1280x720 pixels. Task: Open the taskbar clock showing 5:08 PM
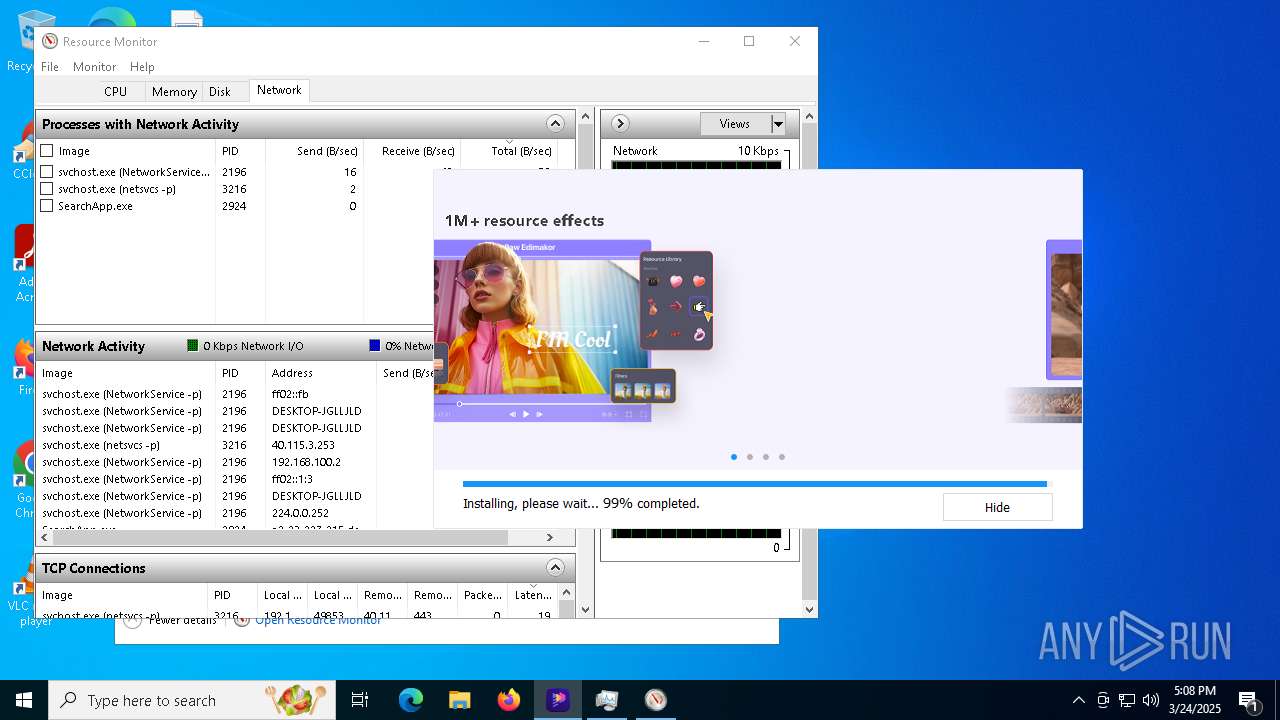(1196, 700)
